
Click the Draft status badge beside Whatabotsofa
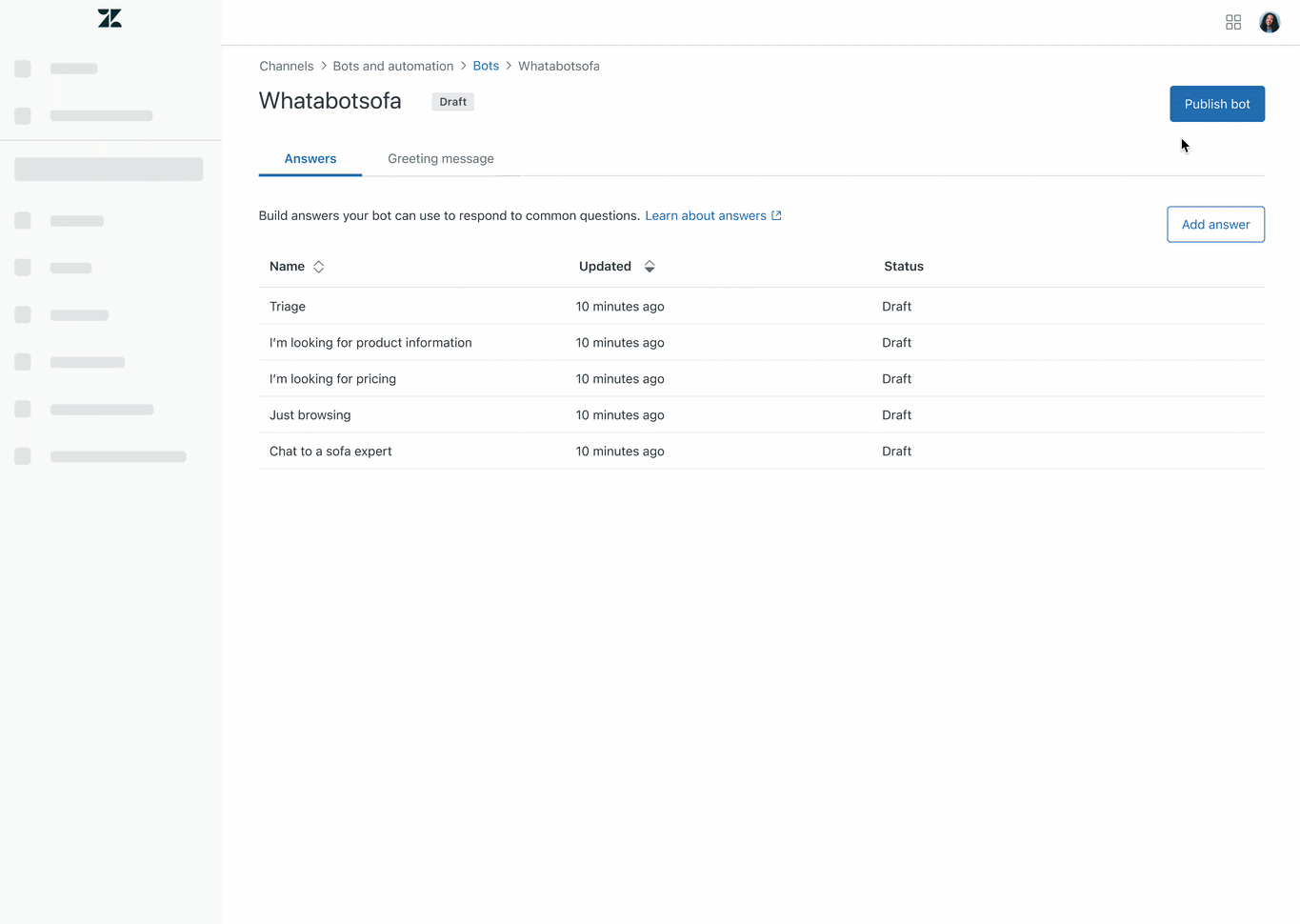[452, 102]
